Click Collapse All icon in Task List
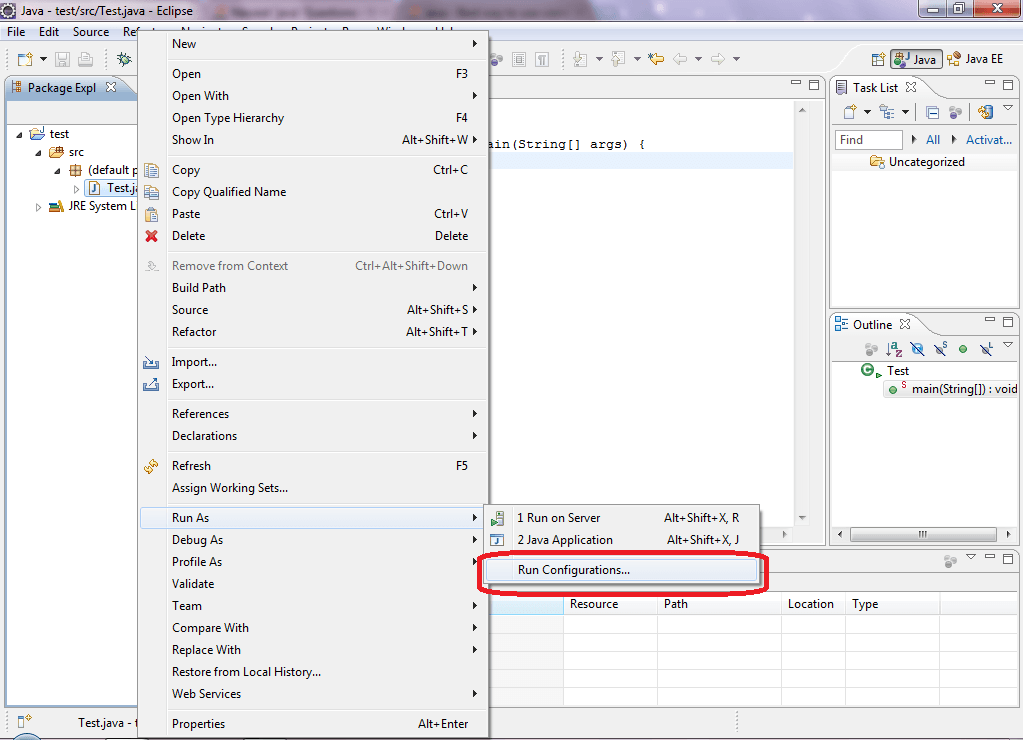 [932, 112]
